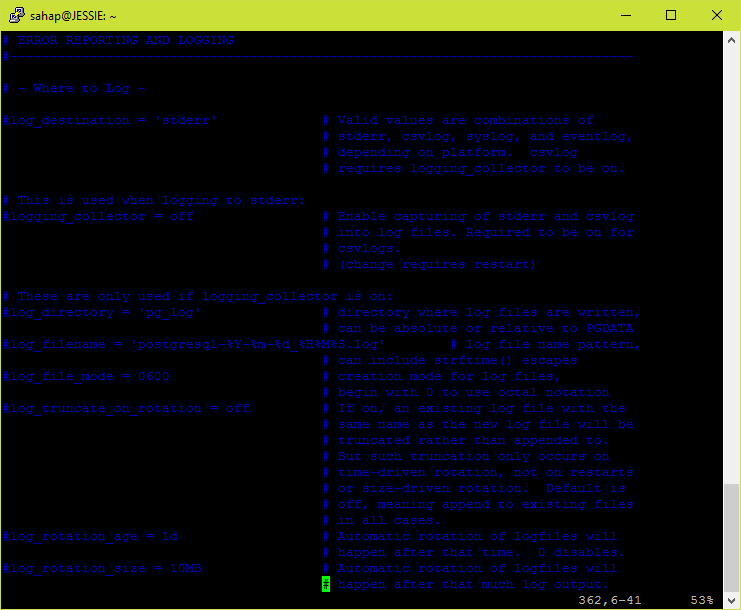Screen dimensions: 741x610
Task: Click the '# ERROR REPORTING AND LOGGING' heading
Action: 118,40
